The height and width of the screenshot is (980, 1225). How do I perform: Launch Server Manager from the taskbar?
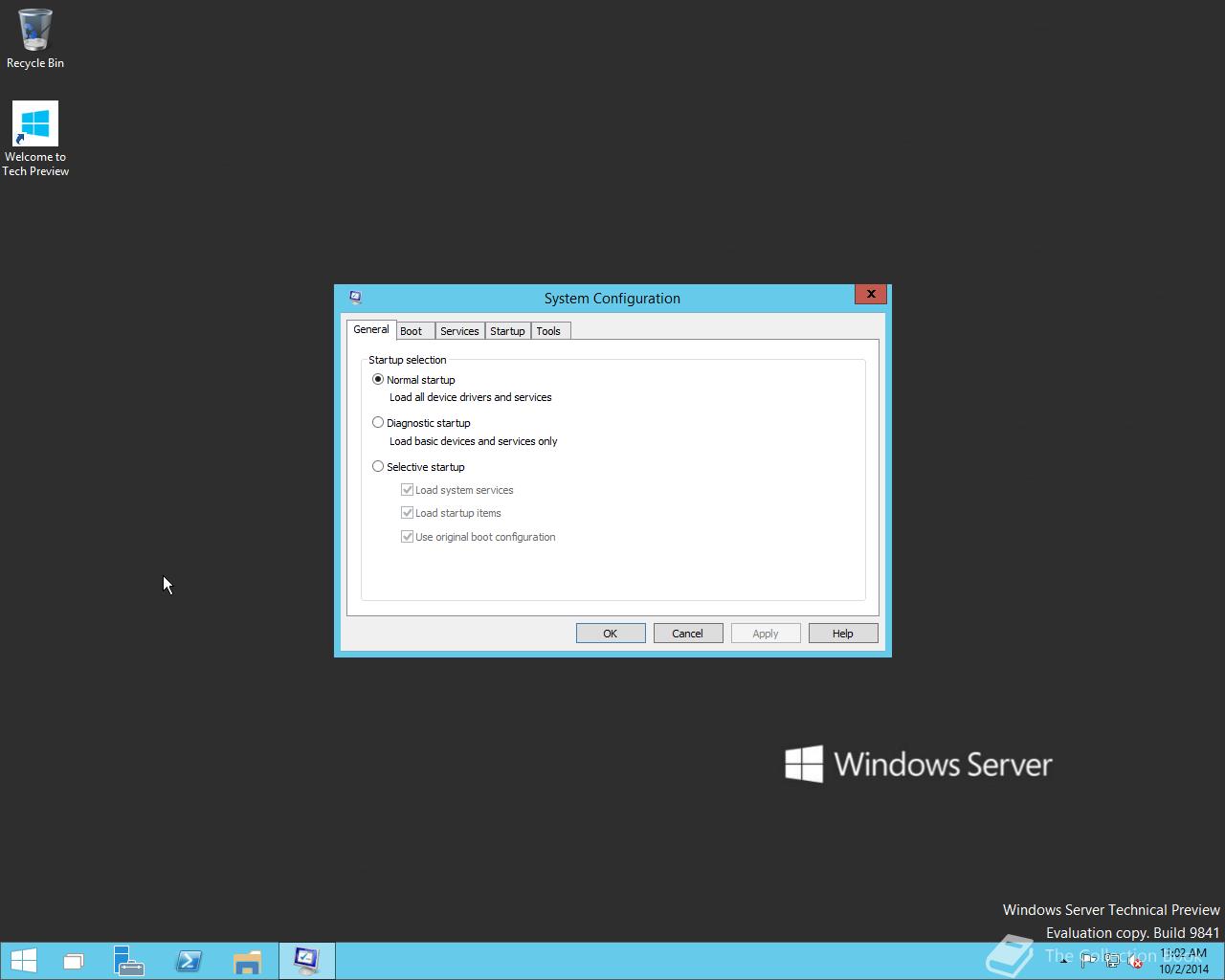128,961
